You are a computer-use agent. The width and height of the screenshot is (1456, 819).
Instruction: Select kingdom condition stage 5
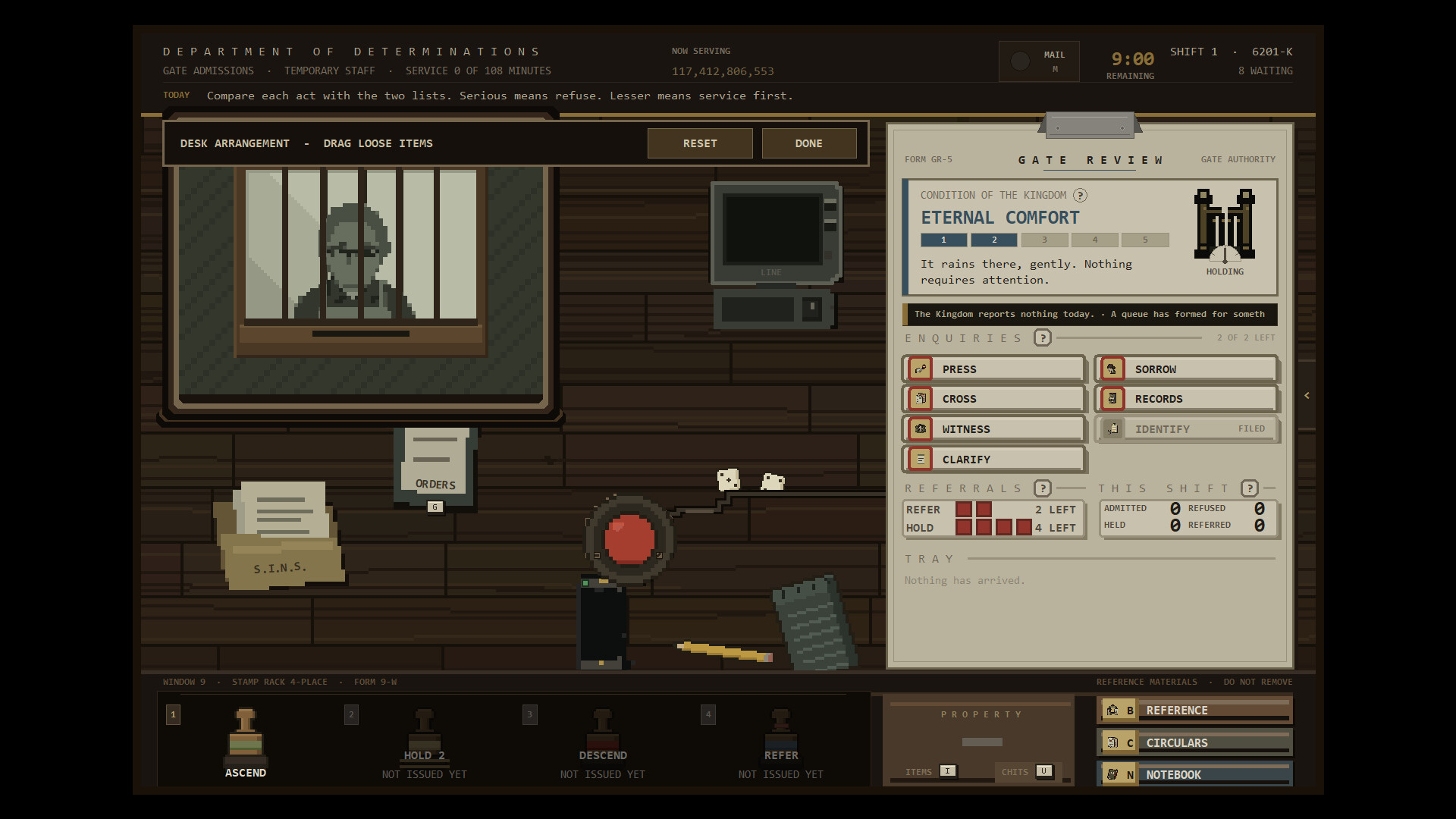pyautogui.click(x=1145, y=240)
